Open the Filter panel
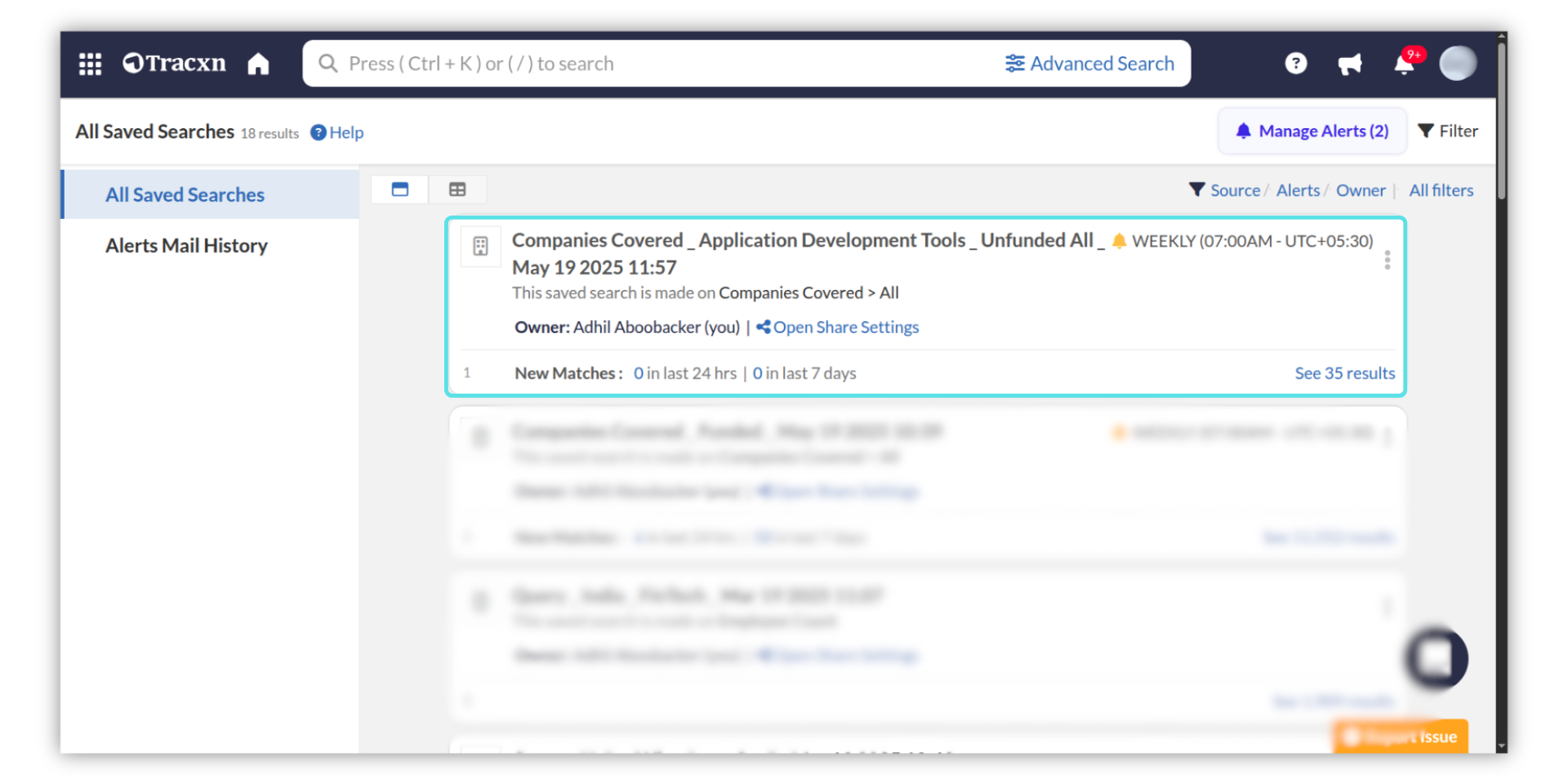The height and width of the screenshot is (784, 1568). pyautogui.click(x=1448, y=131)
